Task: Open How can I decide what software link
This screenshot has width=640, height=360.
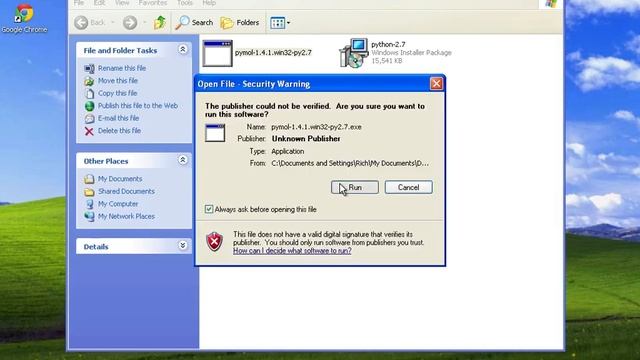Action: (x=292, y=251)
